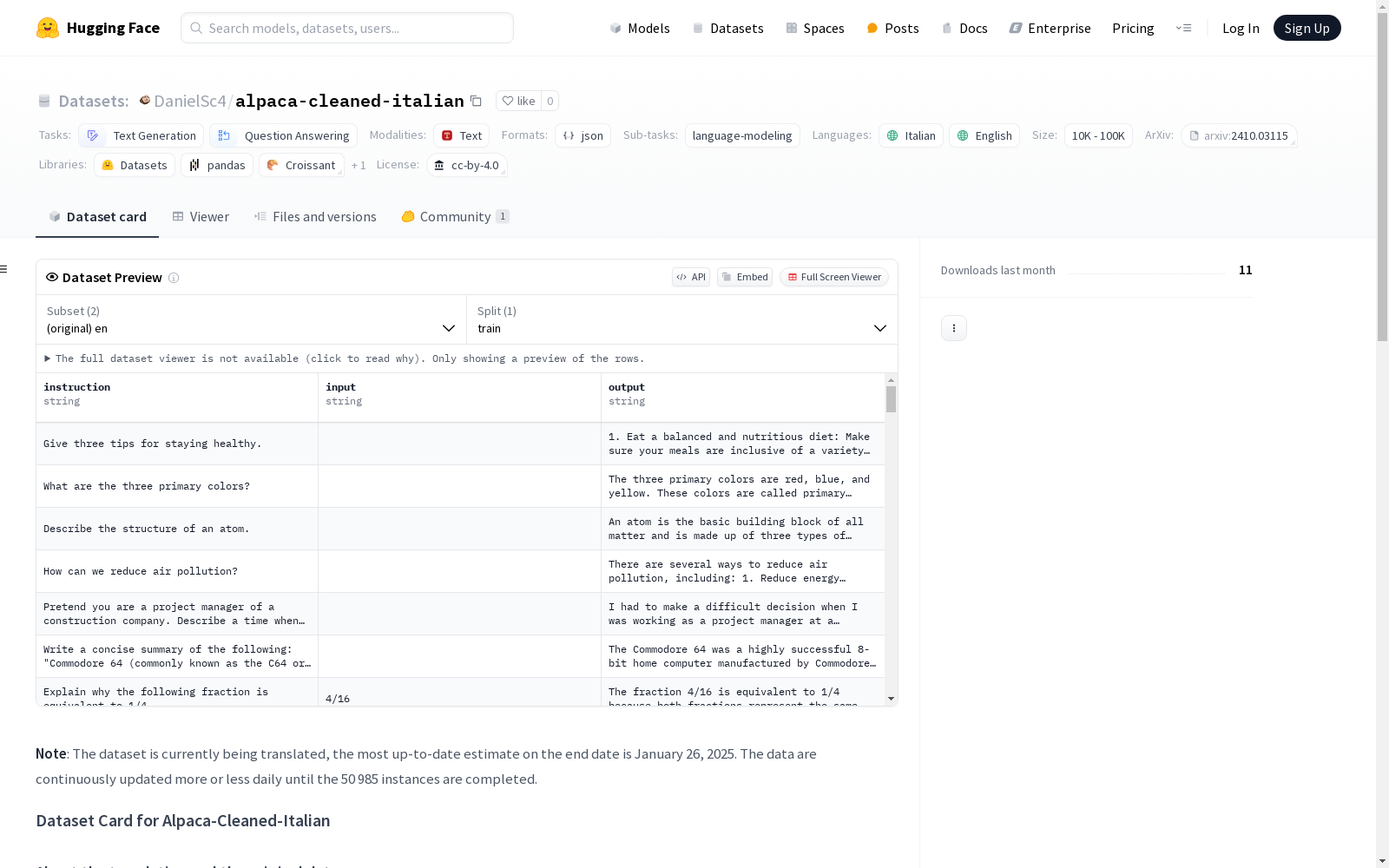
Task: Click the 'Pretend you are a project manager' cell
Action: tap(177, 614)
